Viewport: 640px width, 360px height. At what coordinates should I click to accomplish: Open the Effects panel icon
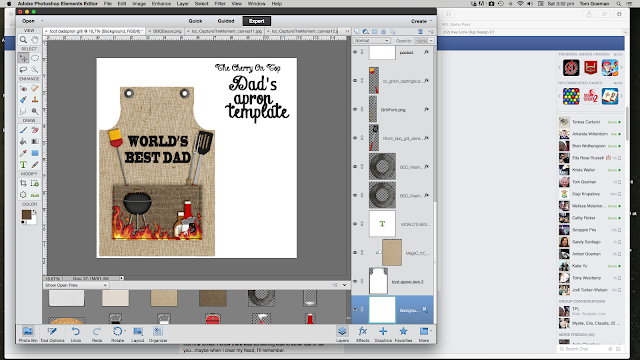pos(362,333)
